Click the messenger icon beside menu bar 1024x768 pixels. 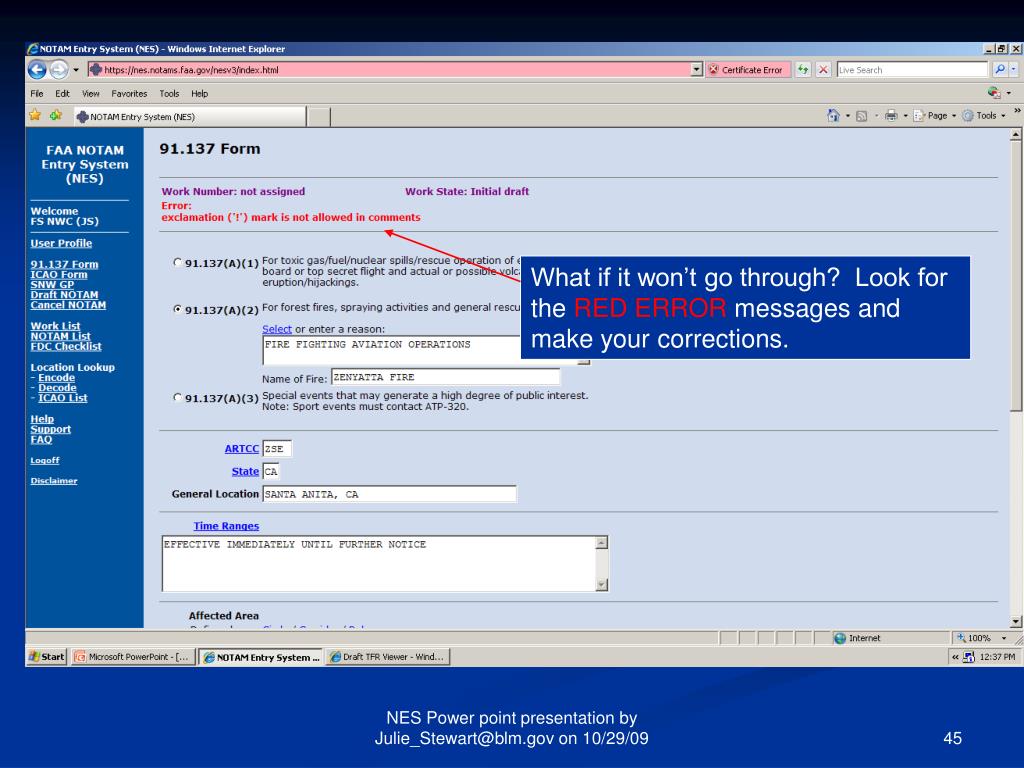[x=994, y=93]
